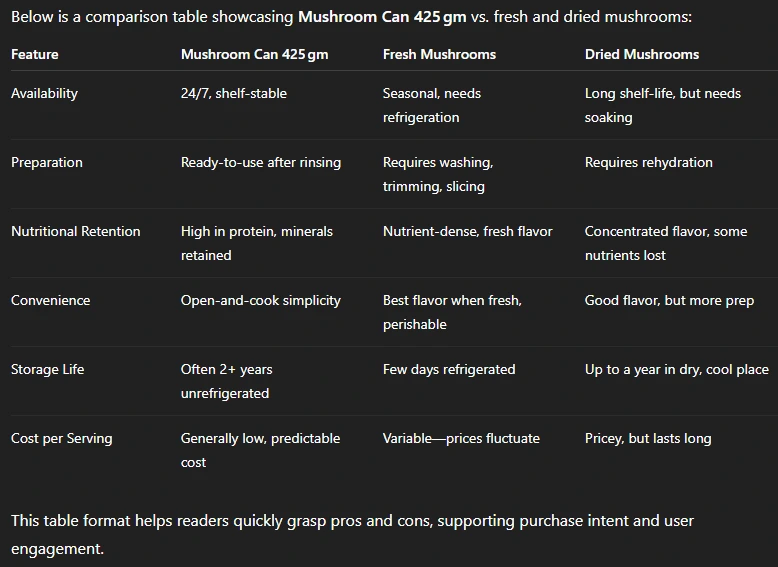Click the "Variable—prices fluctuate" cell
Image resolution: width=778 pixels, height=567 pixels.
[461, 438]
